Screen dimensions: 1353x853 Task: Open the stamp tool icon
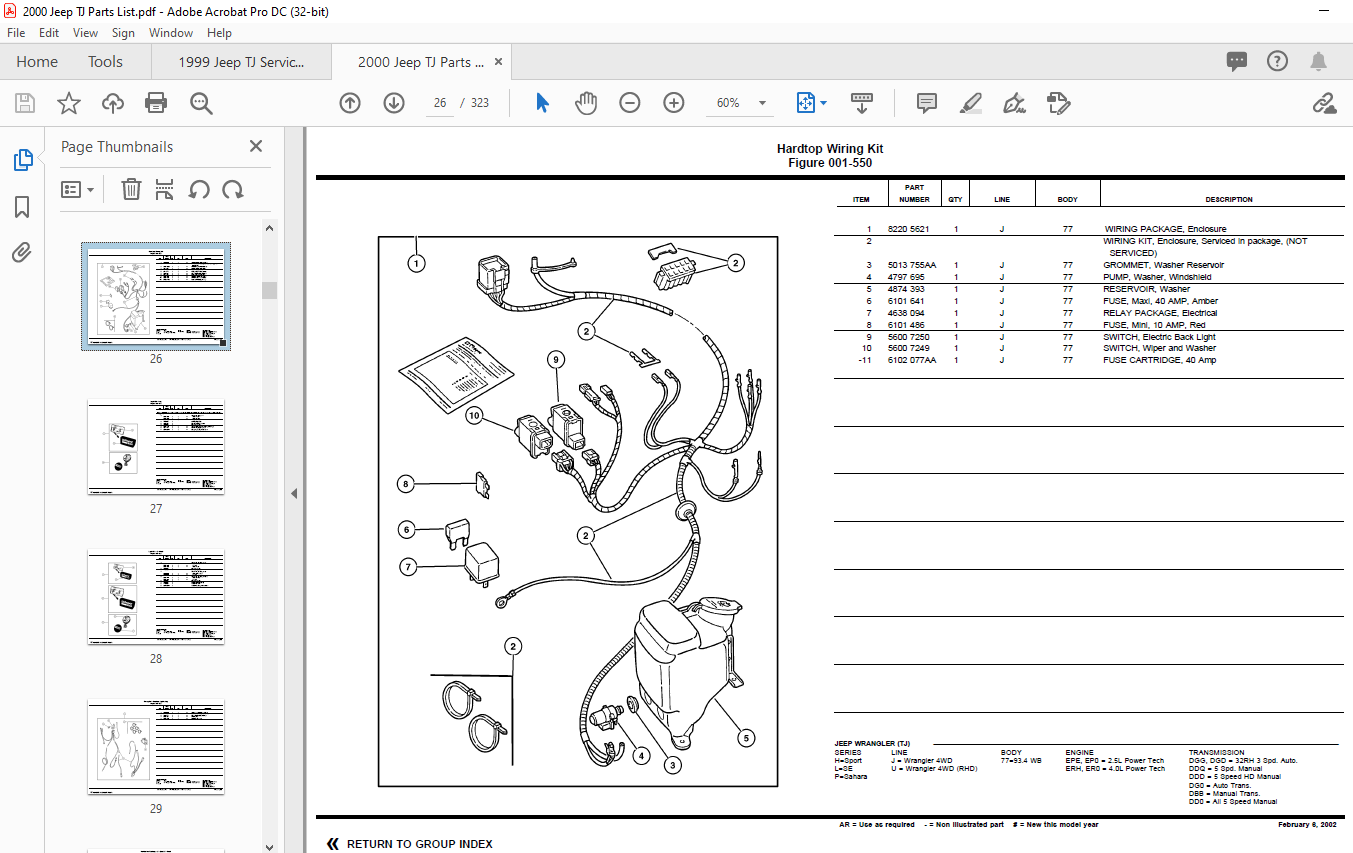pyautogui.click(x=1059, y=103)
